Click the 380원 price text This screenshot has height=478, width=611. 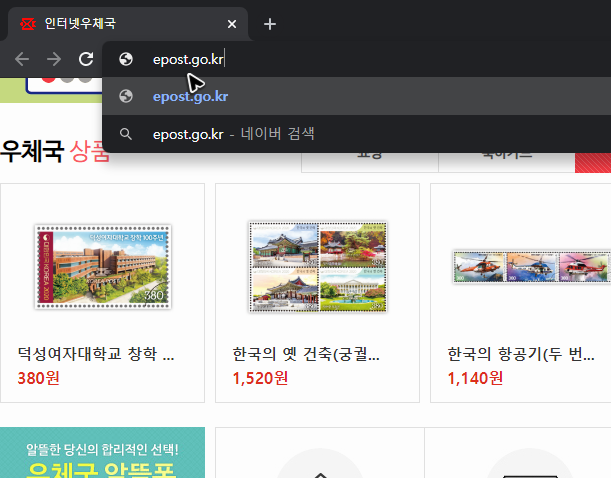[x=39, y=378]
